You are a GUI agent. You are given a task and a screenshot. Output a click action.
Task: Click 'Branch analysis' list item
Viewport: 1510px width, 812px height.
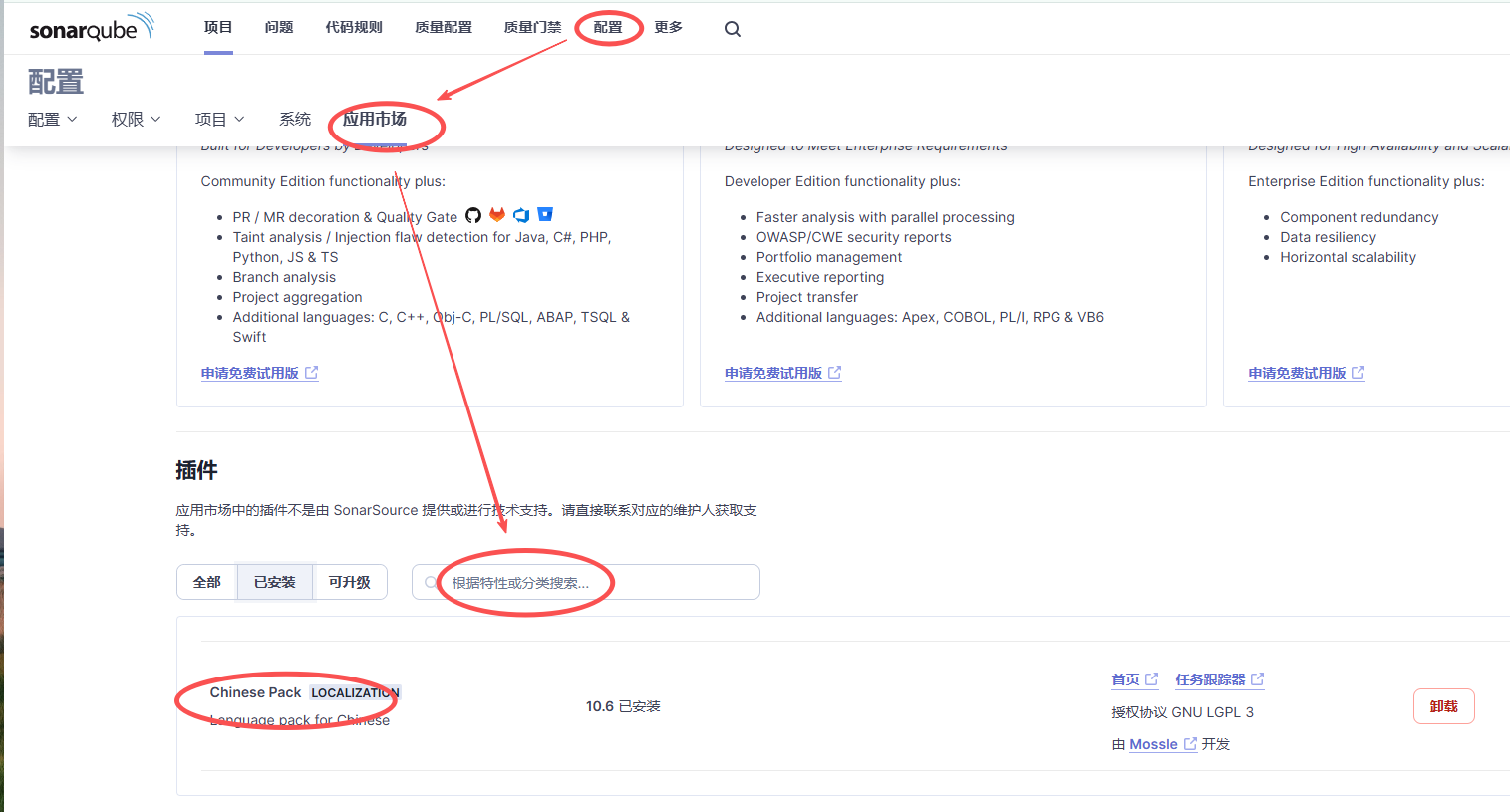click(284, 277)
